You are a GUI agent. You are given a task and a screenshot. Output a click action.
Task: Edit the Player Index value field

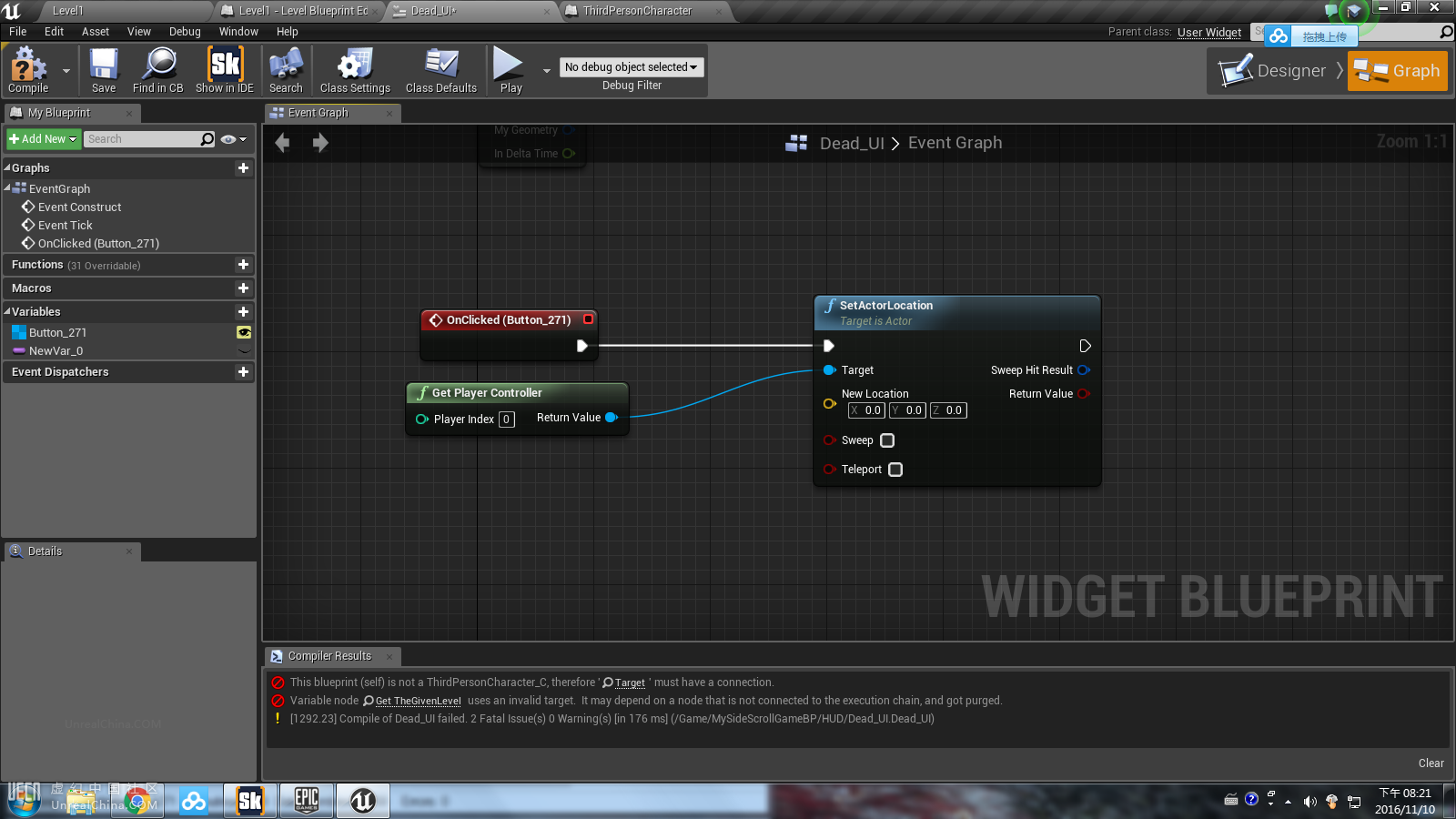pyautogui.click(x=507, y=419)
